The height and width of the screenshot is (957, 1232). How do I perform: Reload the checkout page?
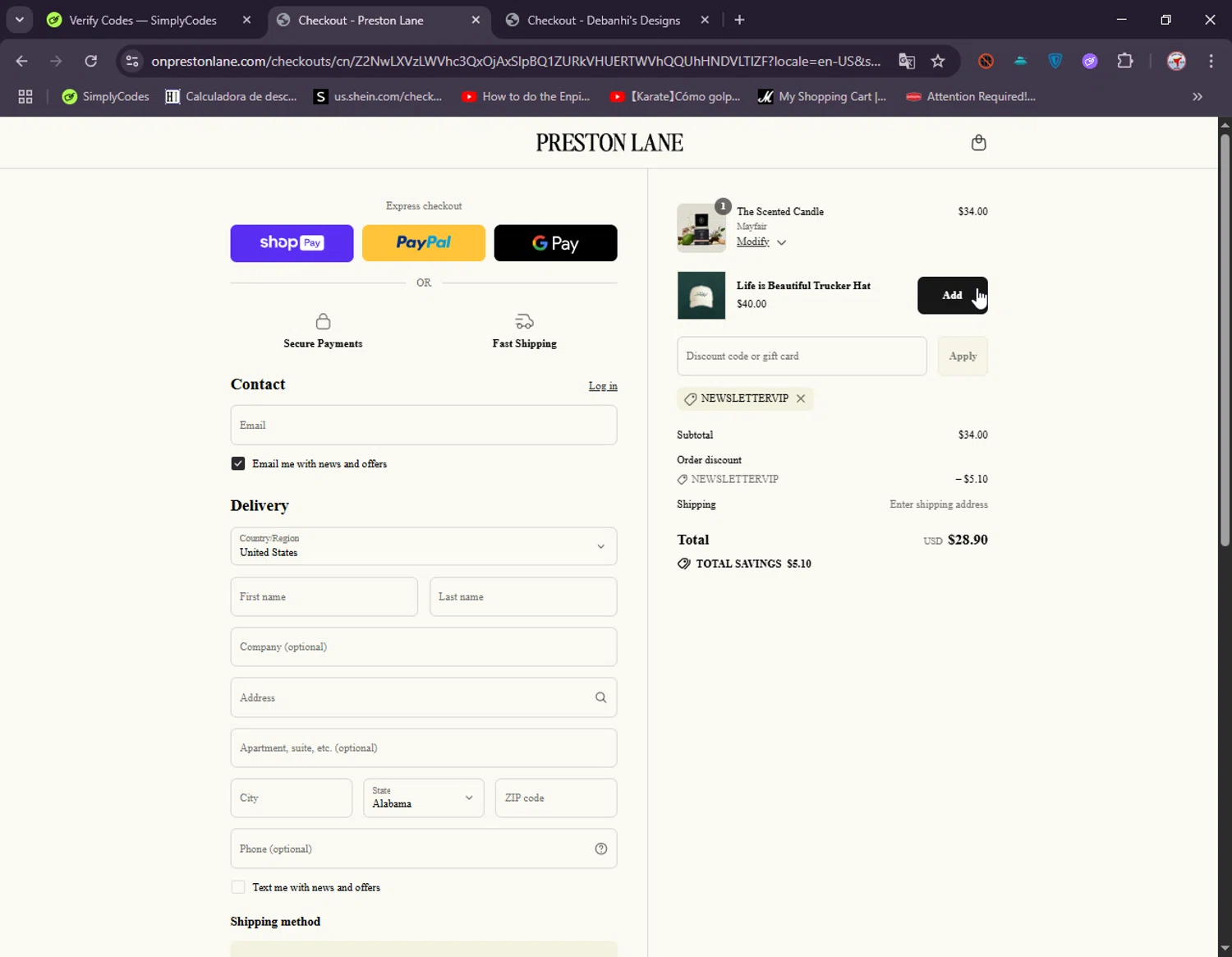[91, 61]
